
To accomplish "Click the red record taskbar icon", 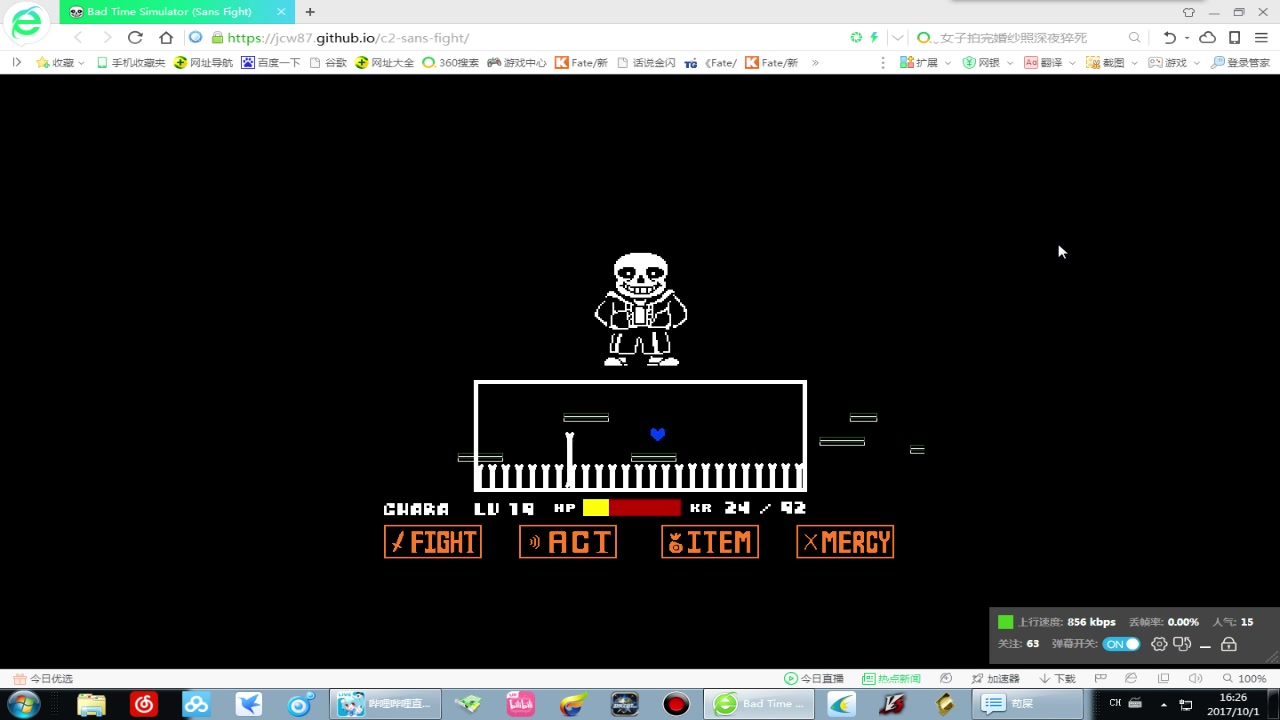I will 676,704.
